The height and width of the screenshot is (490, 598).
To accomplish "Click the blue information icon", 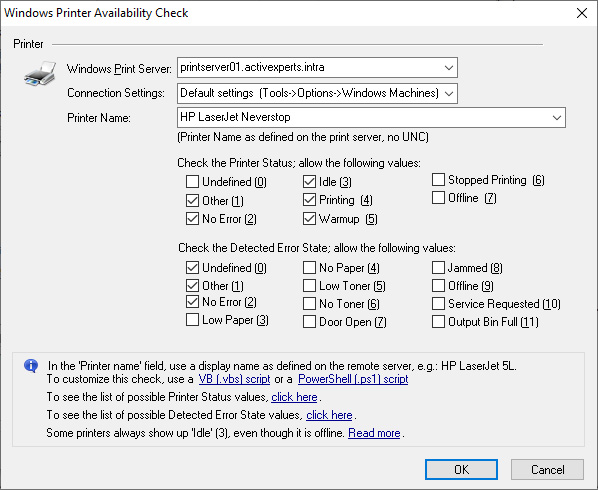I will coord(31,366).
